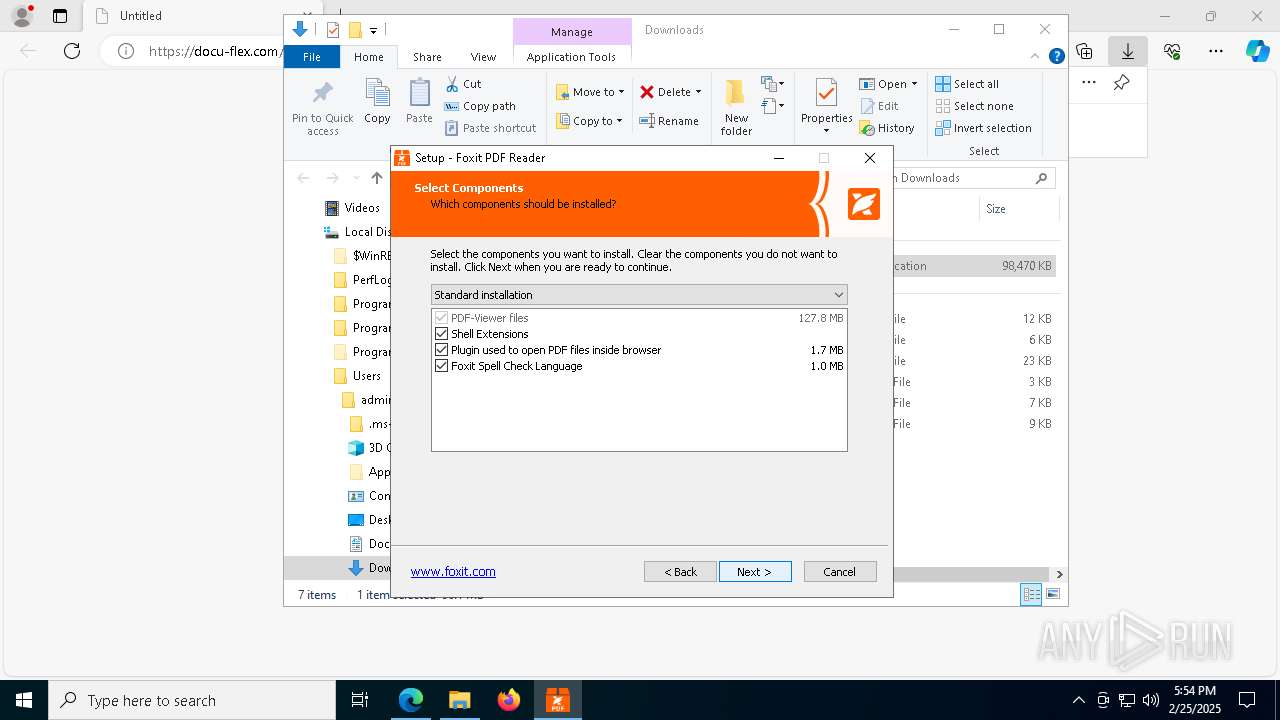The width and height of the screenshot is (1280, 720).
Task: Click the Explorer search magnifier icon
Action: 1041,178
